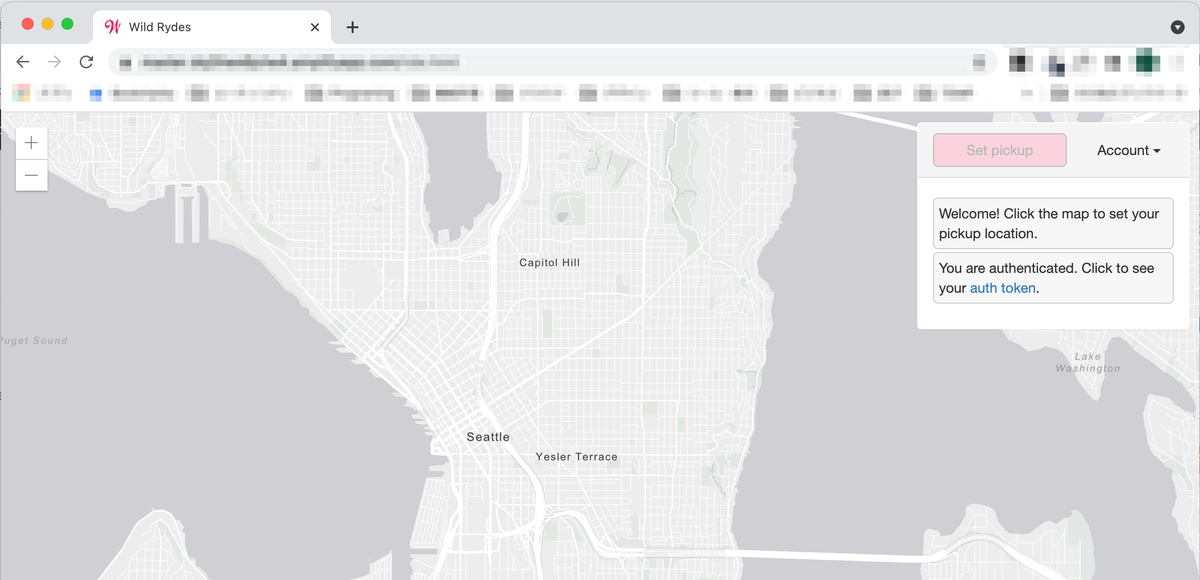Click the green macOS maximize button

click(x=67, y=24)
